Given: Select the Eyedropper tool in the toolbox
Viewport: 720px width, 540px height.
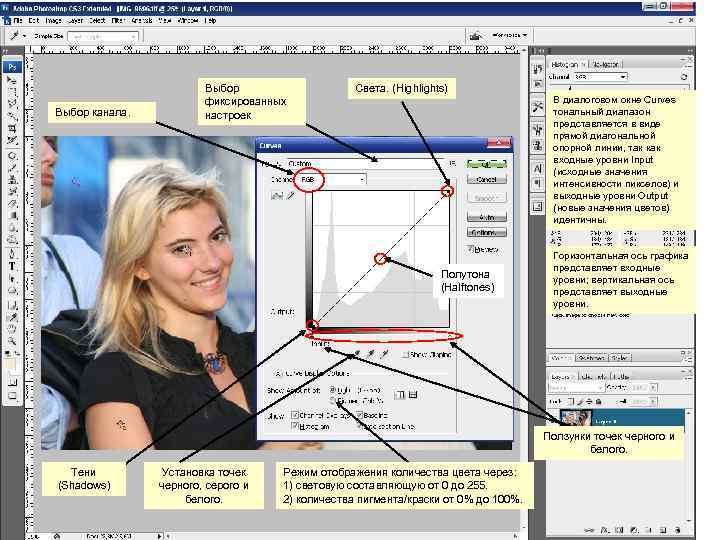Looking at the screenshot, I should tap(12, 316).
